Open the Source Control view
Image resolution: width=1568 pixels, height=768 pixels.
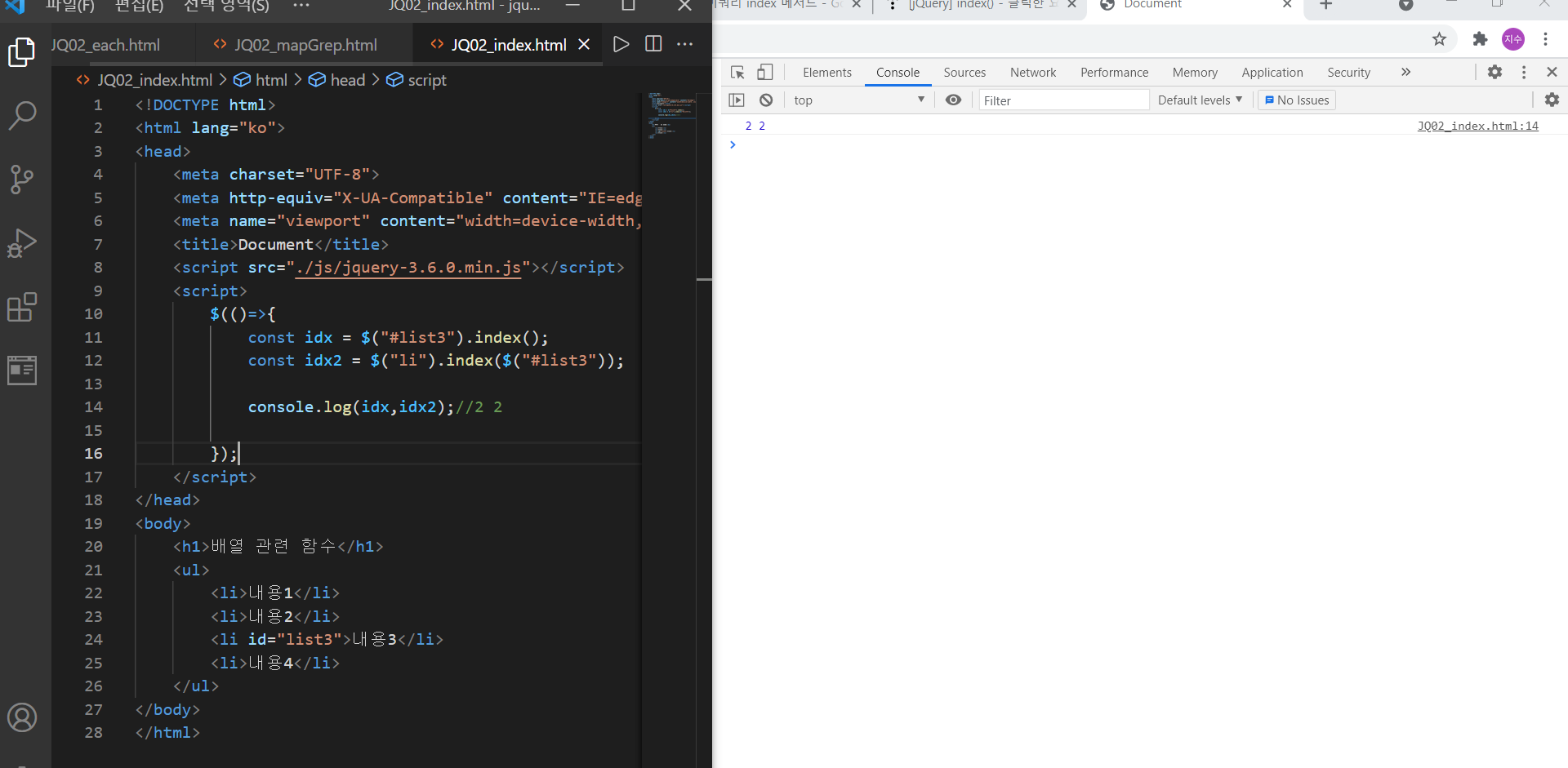click(22, 179)
